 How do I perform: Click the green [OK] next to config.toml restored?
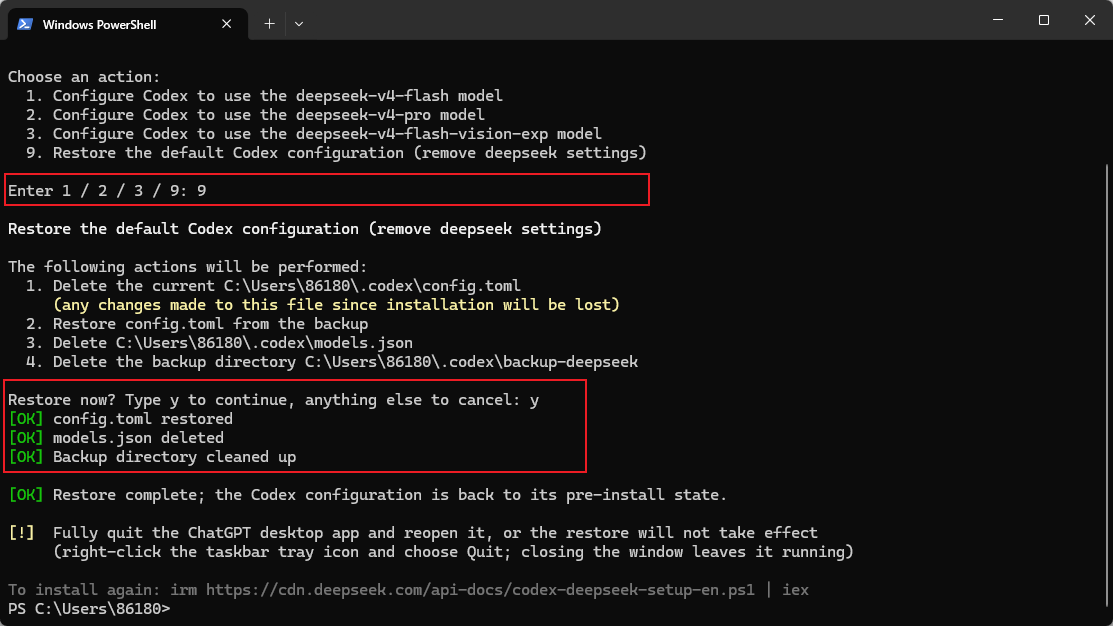coord(26,419)
